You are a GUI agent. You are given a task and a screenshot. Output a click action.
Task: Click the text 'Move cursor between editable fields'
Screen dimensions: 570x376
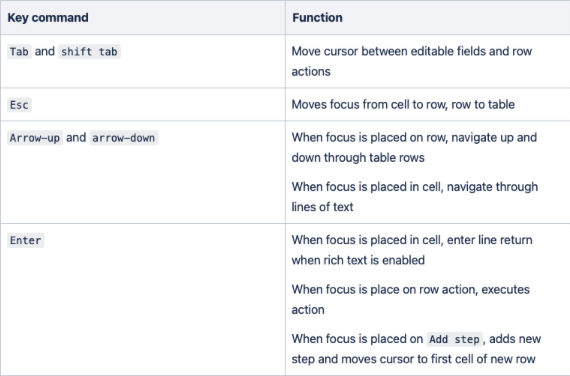point(389,51)
